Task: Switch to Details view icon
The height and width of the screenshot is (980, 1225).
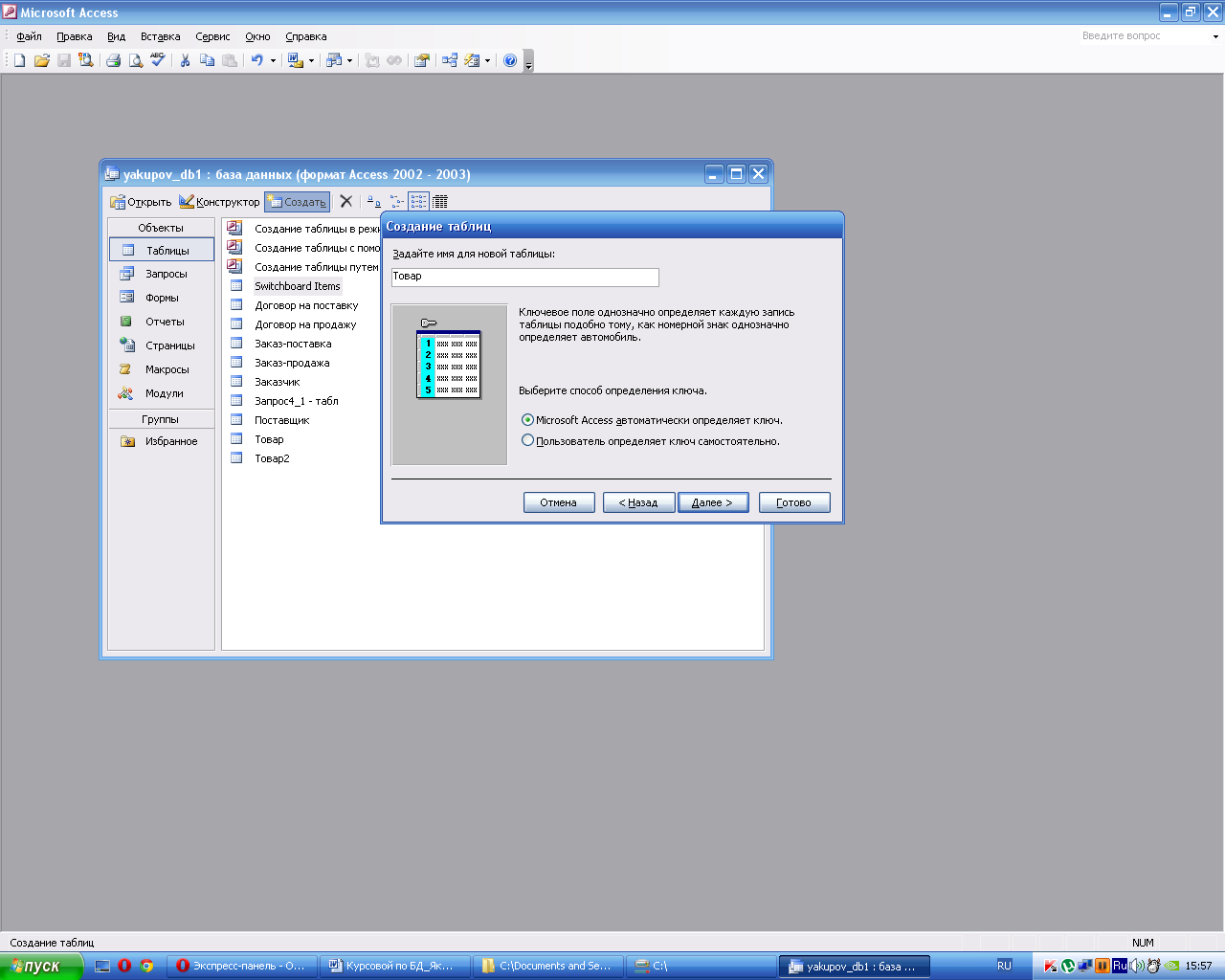Action: click(440, 201)
